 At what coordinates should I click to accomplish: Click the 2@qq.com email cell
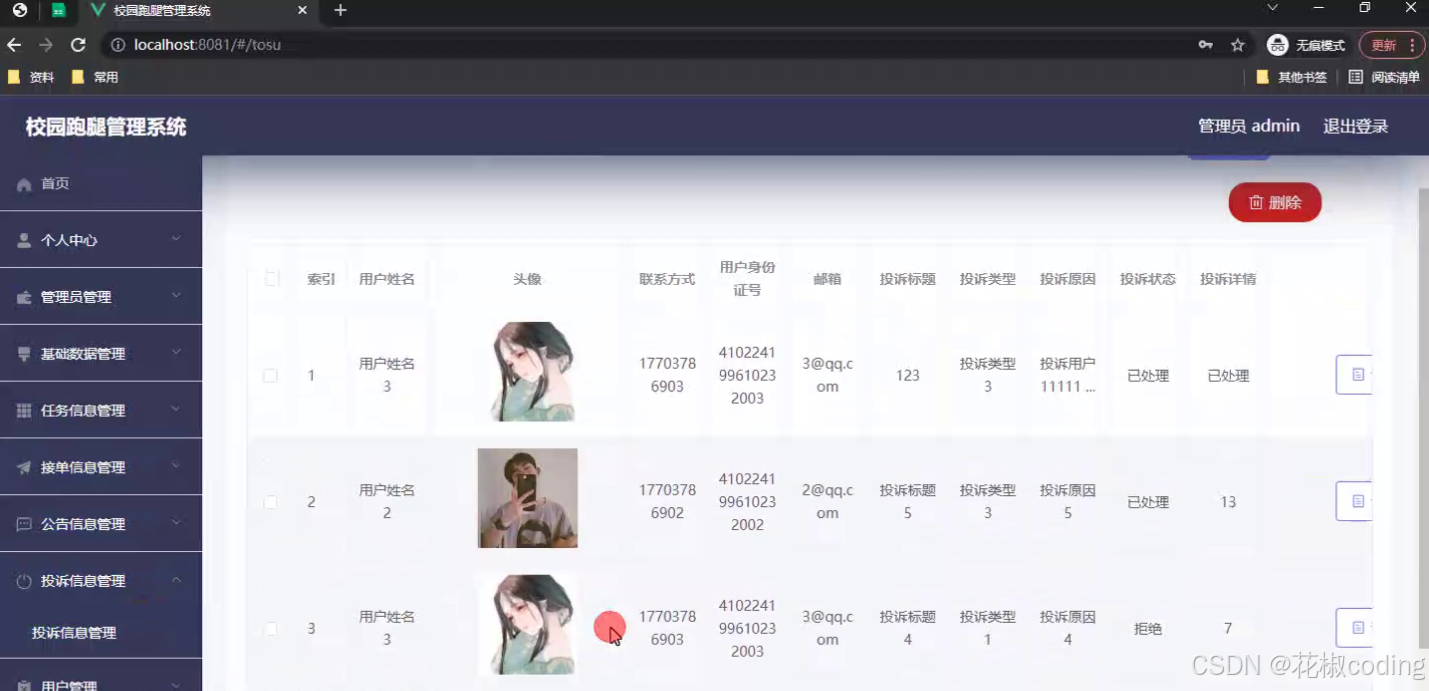pyautogui.click(x=827, y=502)
